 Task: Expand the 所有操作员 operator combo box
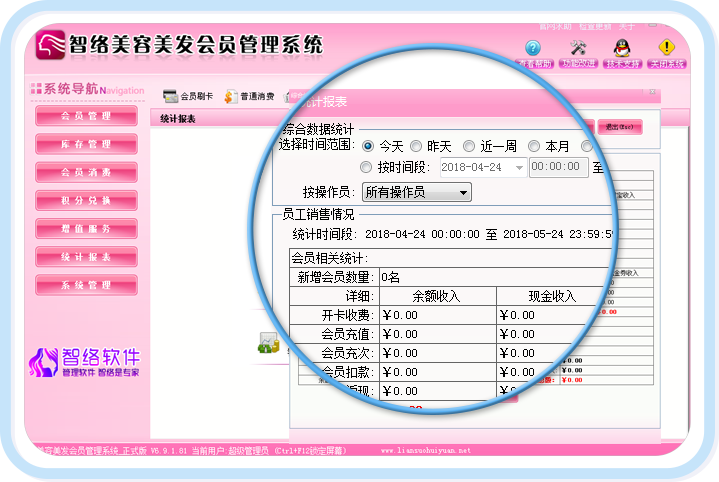click(416, 192)
